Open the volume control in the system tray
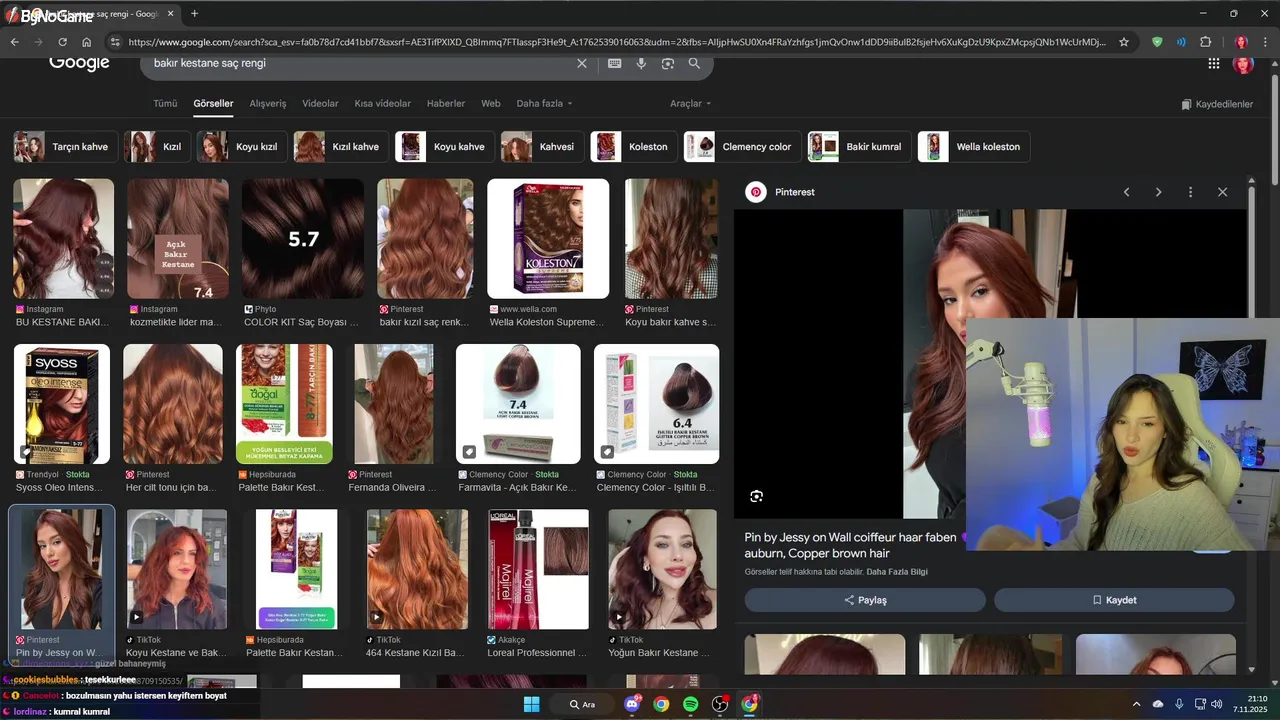This screenshot has height=720, width=1280. 1217,704
